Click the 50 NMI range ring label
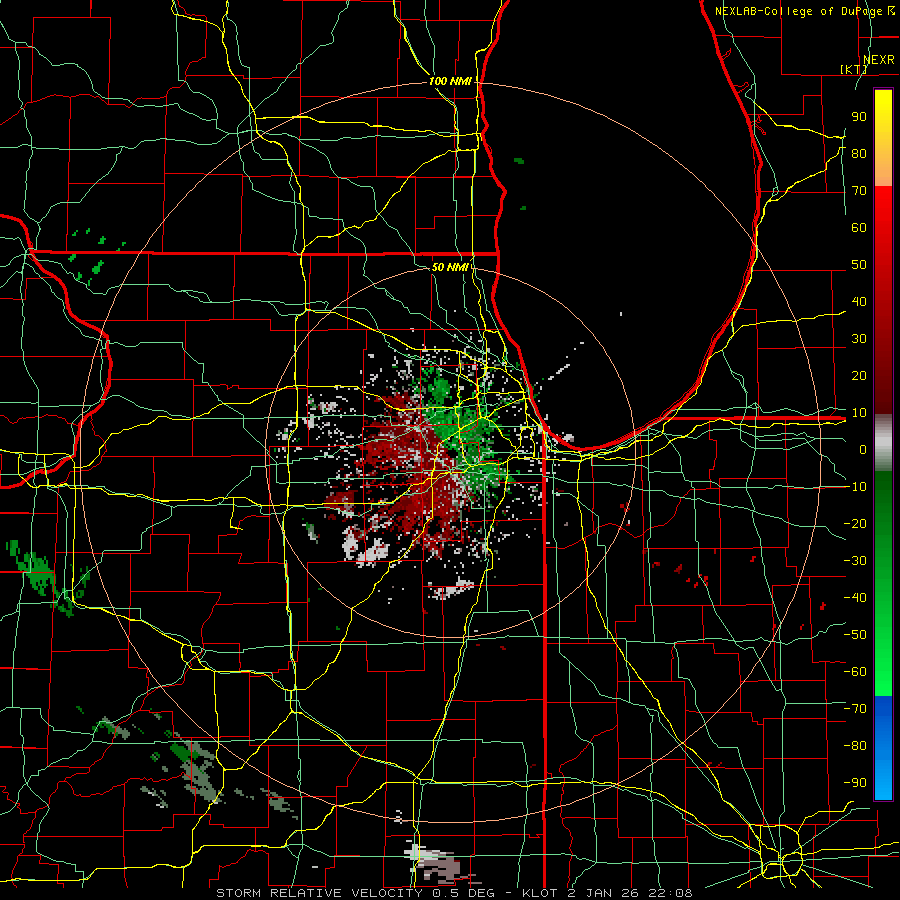Viewport: 900px width, 900px height. tap(450, 267)
